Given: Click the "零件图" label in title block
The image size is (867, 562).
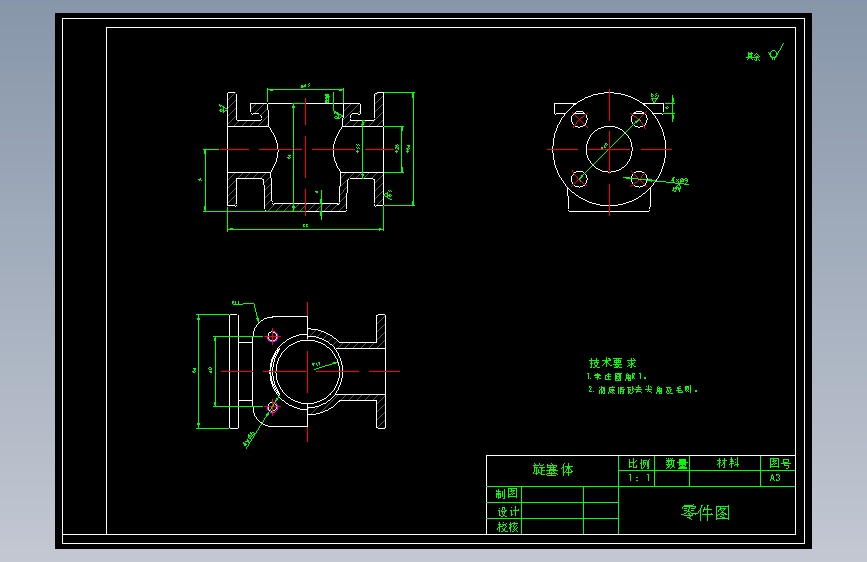Looking at the screenshot, I should click(x=705, y=513).
